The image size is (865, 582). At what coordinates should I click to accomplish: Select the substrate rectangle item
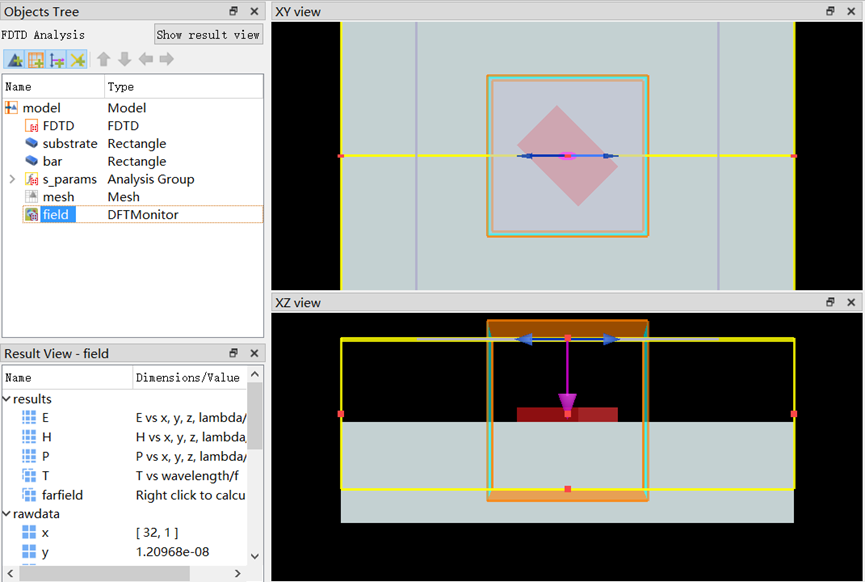(132, 143)
